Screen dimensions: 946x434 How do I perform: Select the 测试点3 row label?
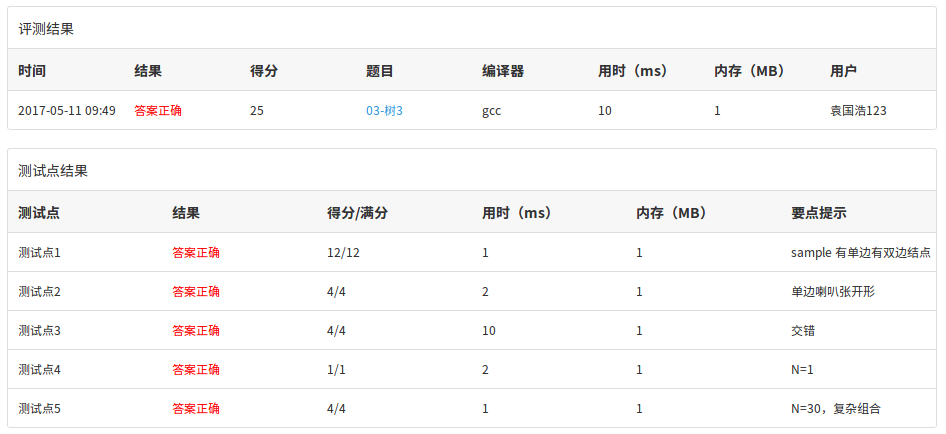pos(40,331)
